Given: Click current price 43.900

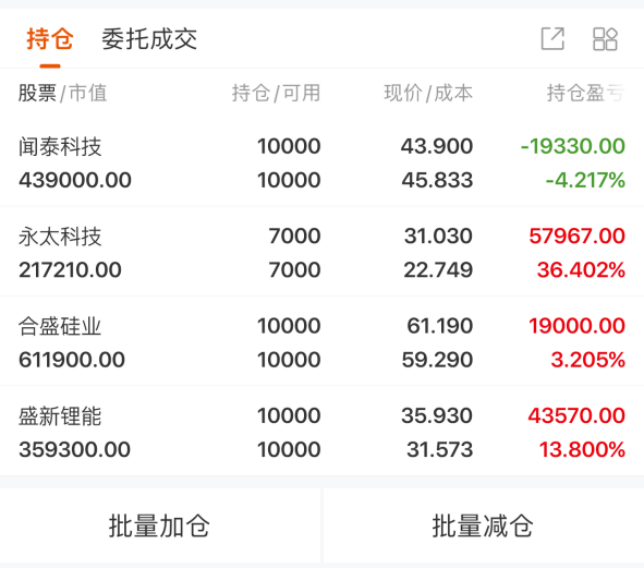Looking at the screenshot, I should (437, 146).
